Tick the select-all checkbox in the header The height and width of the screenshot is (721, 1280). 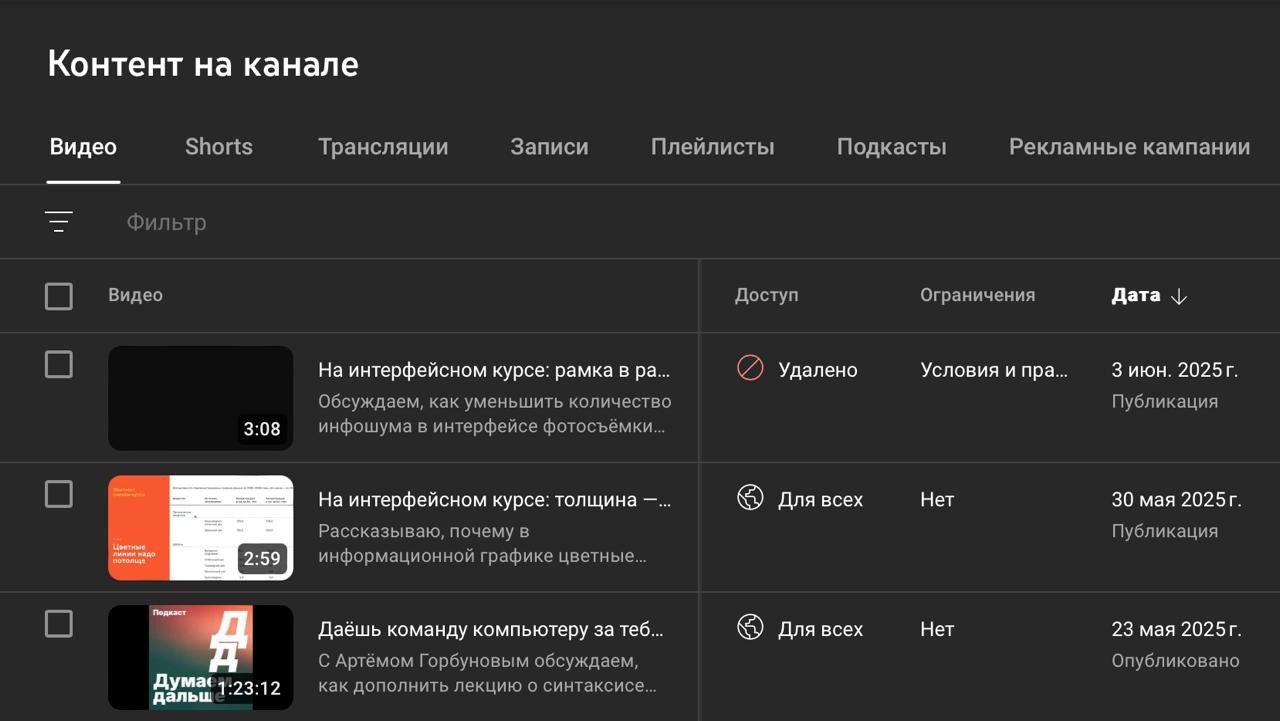[59, 296]
